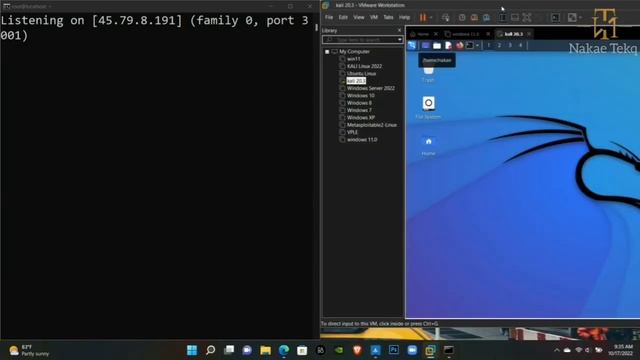Close the Home tab
The width and height of the screenshot is (640, 360).
click(x=436, y=34)
